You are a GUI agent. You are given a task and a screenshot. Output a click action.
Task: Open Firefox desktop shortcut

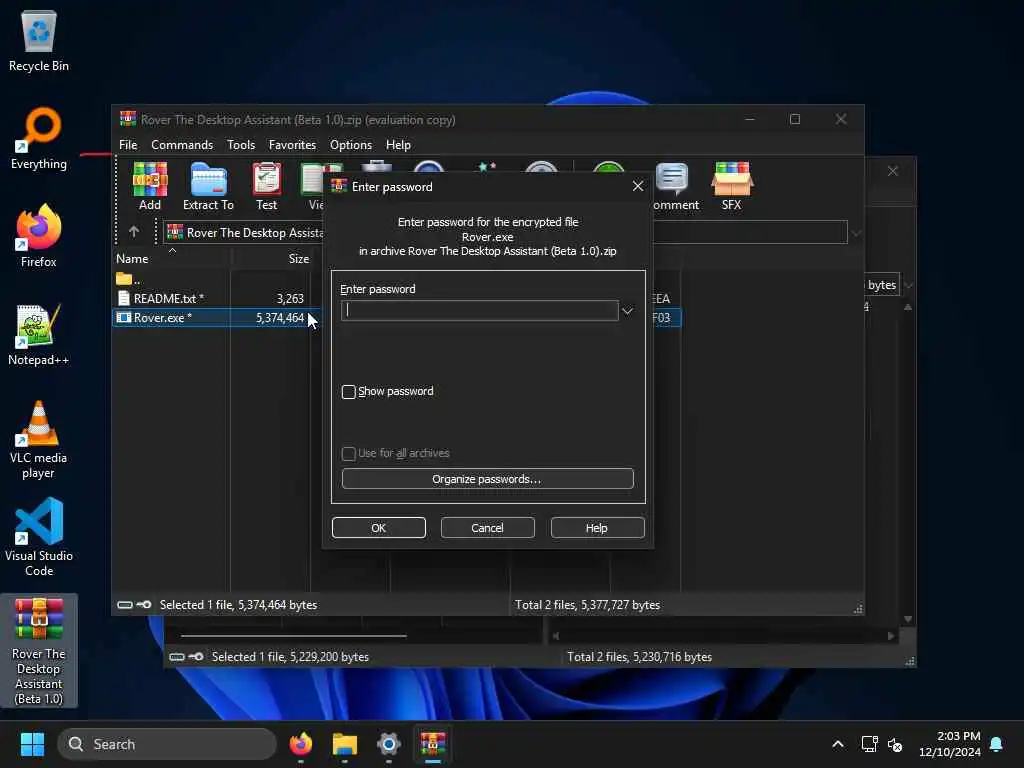[x=39, y=236]
